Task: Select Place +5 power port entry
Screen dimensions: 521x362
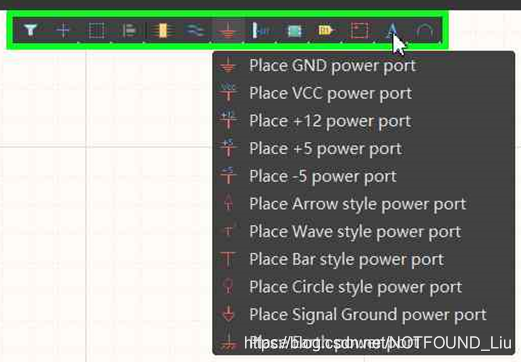Action: pos(363,148)
